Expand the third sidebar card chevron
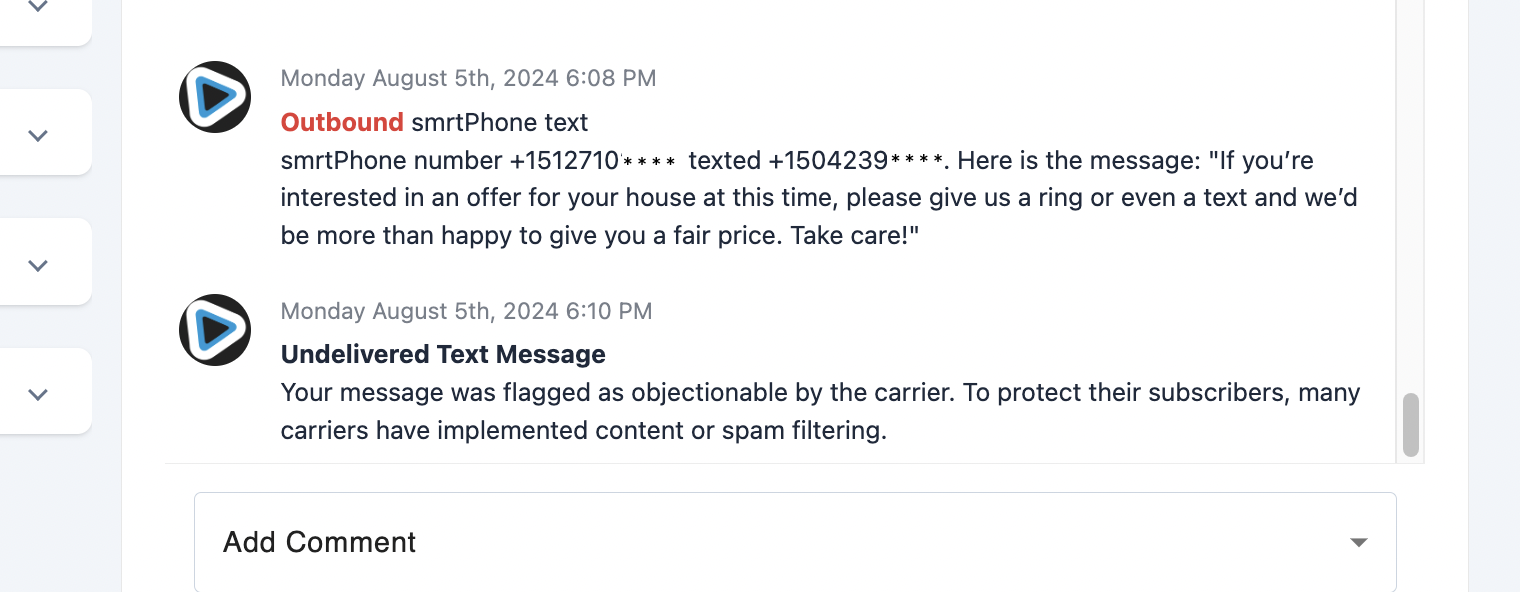This screenshot has height=592, width=1520. (x=38, y=265)
